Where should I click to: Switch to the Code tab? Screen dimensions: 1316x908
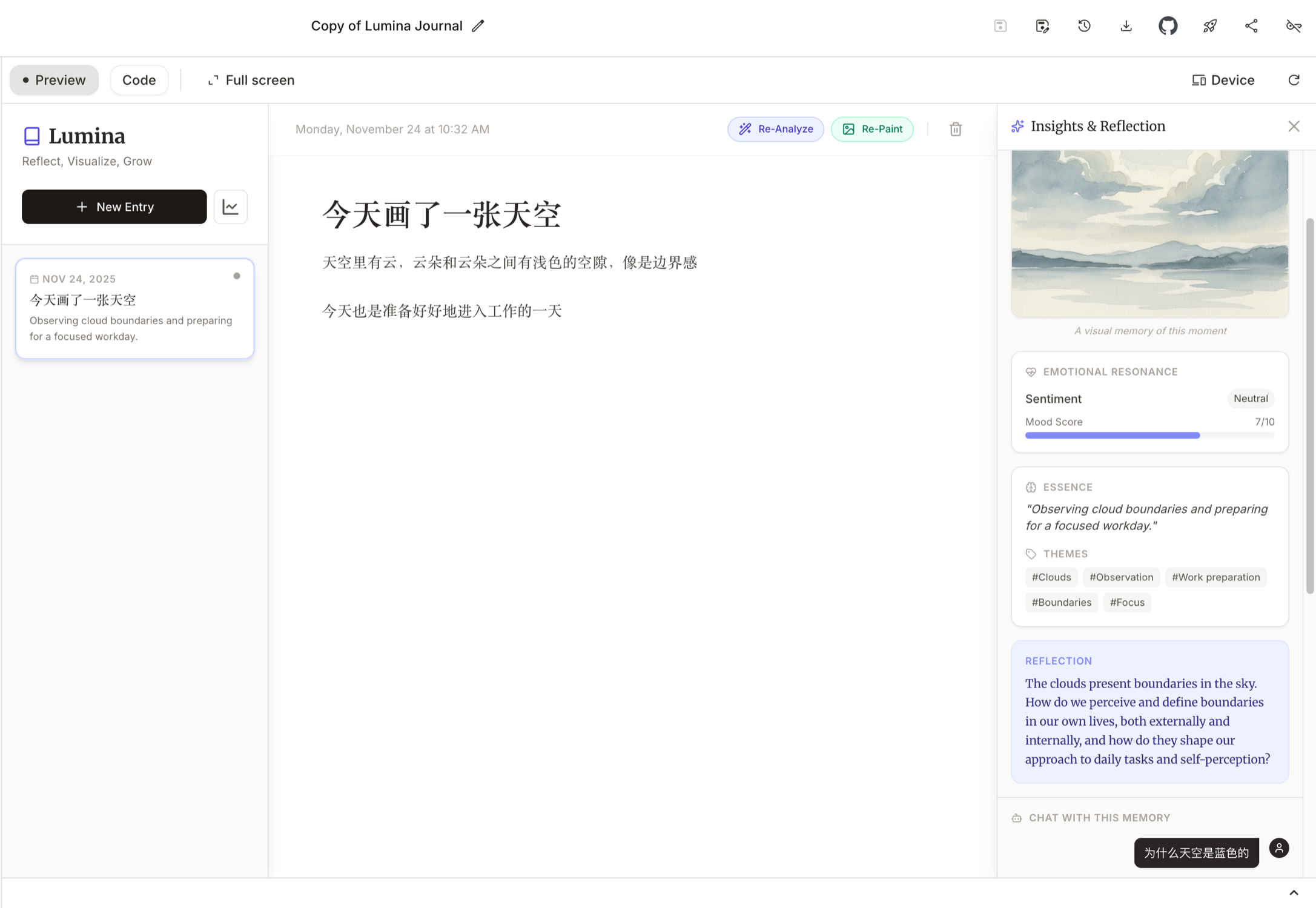139,80
